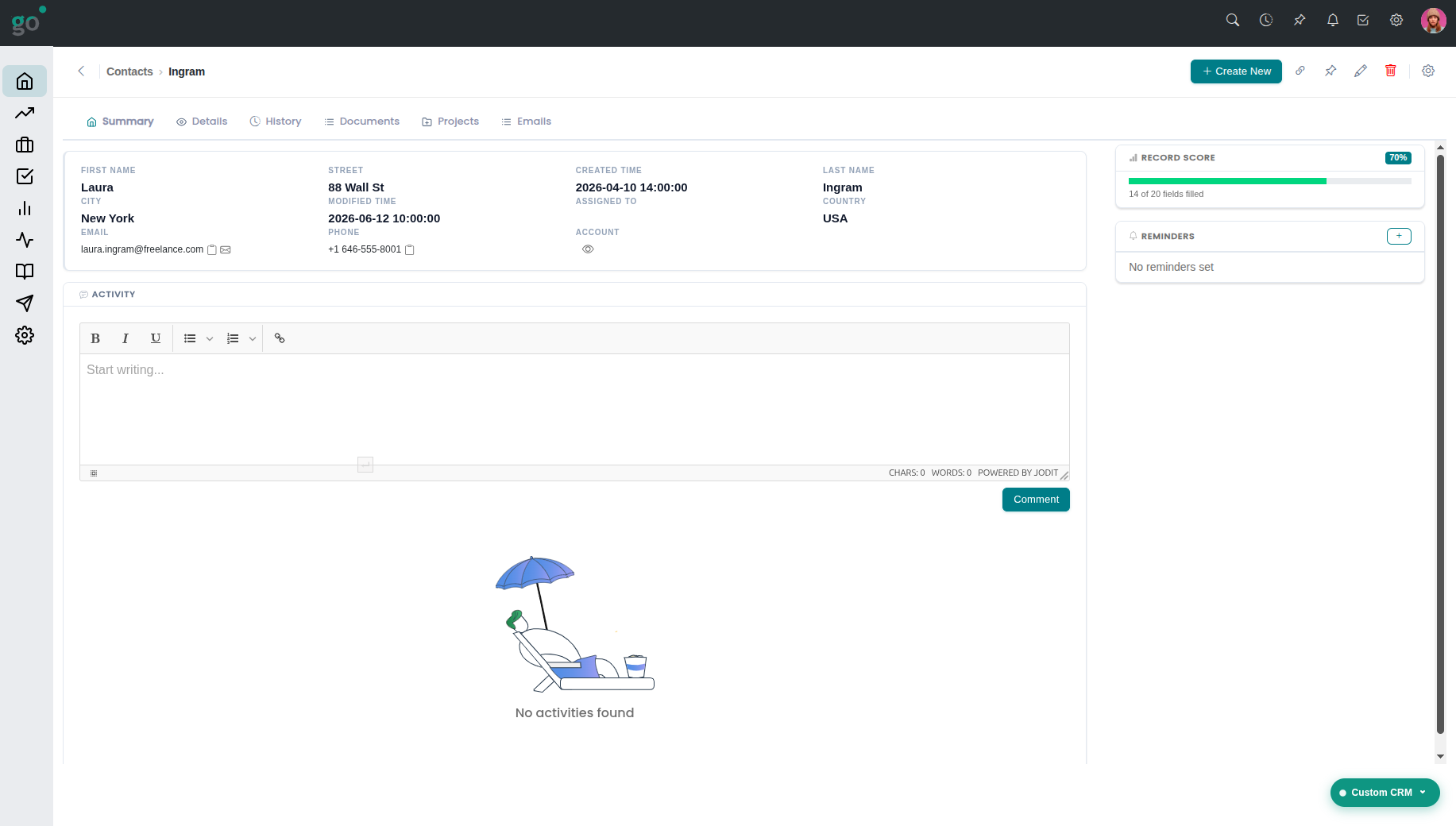Open the checkbox tasks sidebar icon
Screen dimensions: 1456x826
pyautogui.click(x=25, y=176)
